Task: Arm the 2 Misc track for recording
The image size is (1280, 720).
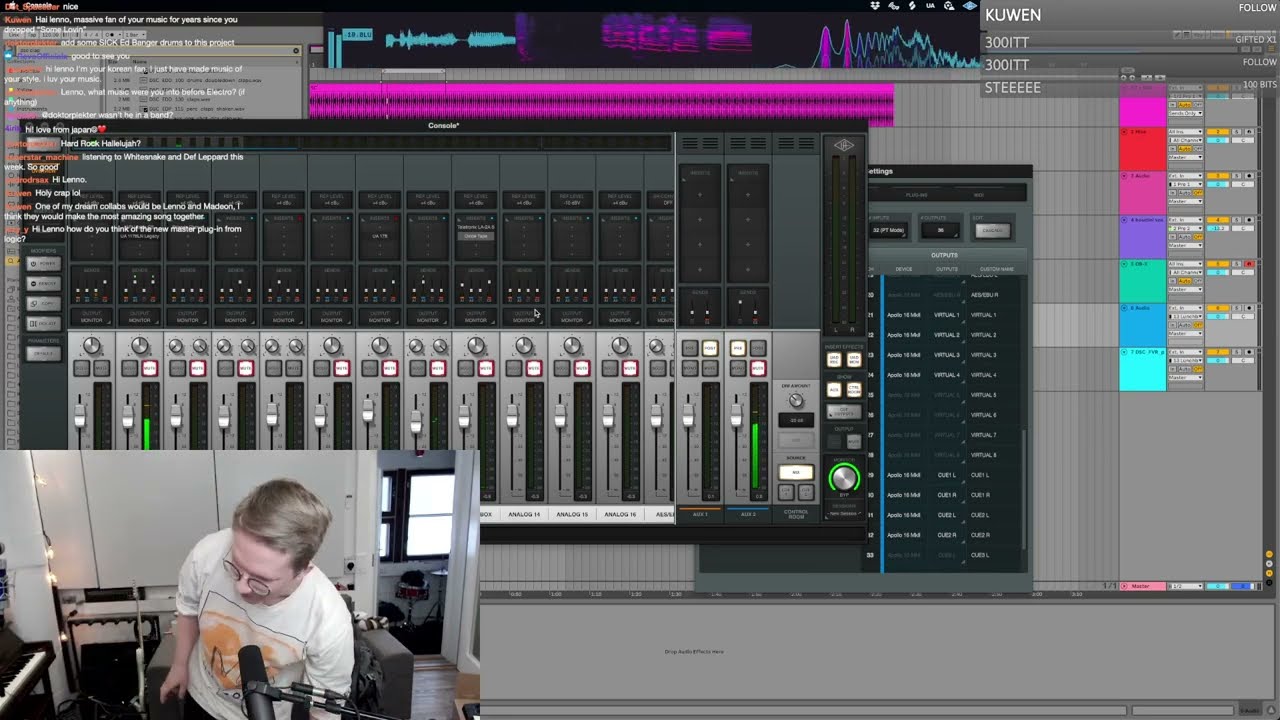Action: point(1248,132)
